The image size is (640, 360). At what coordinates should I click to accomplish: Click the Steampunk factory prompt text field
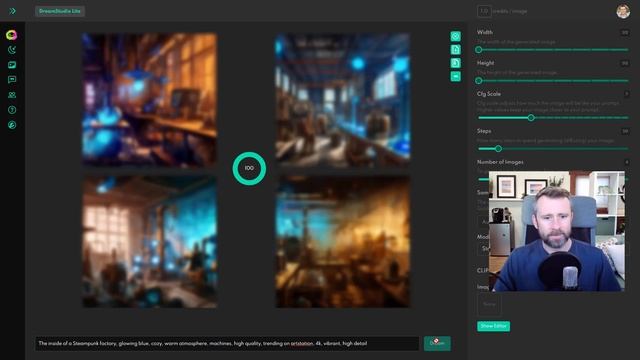click(227, 344)
